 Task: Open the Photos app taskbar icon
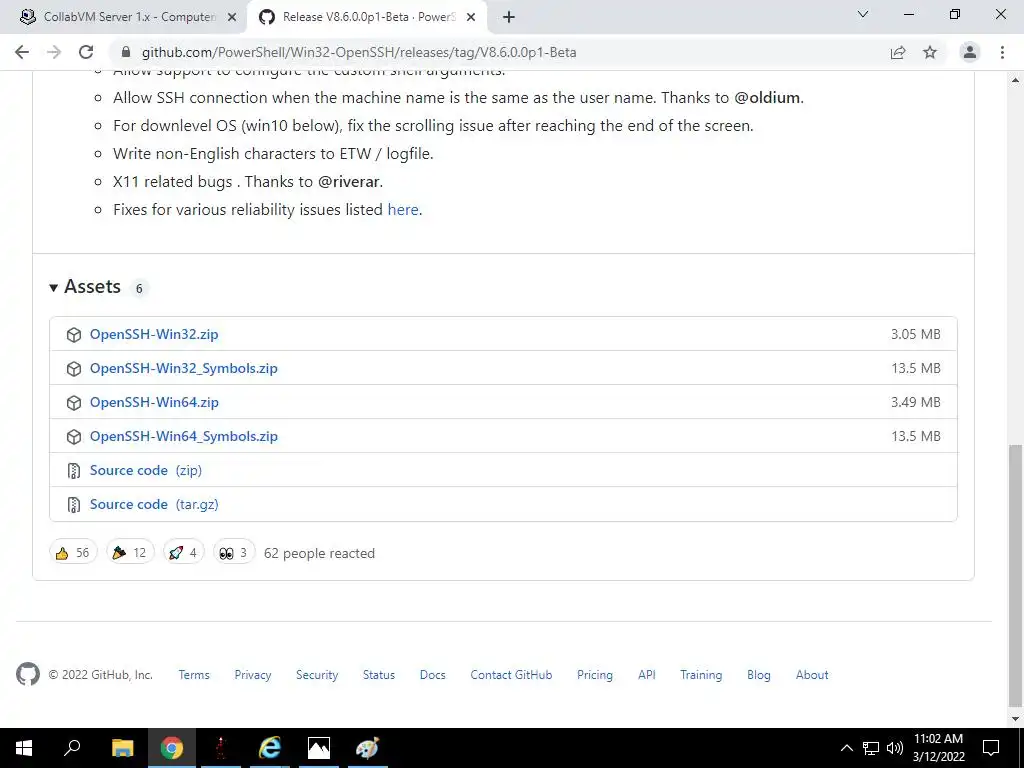coord(319,748)
